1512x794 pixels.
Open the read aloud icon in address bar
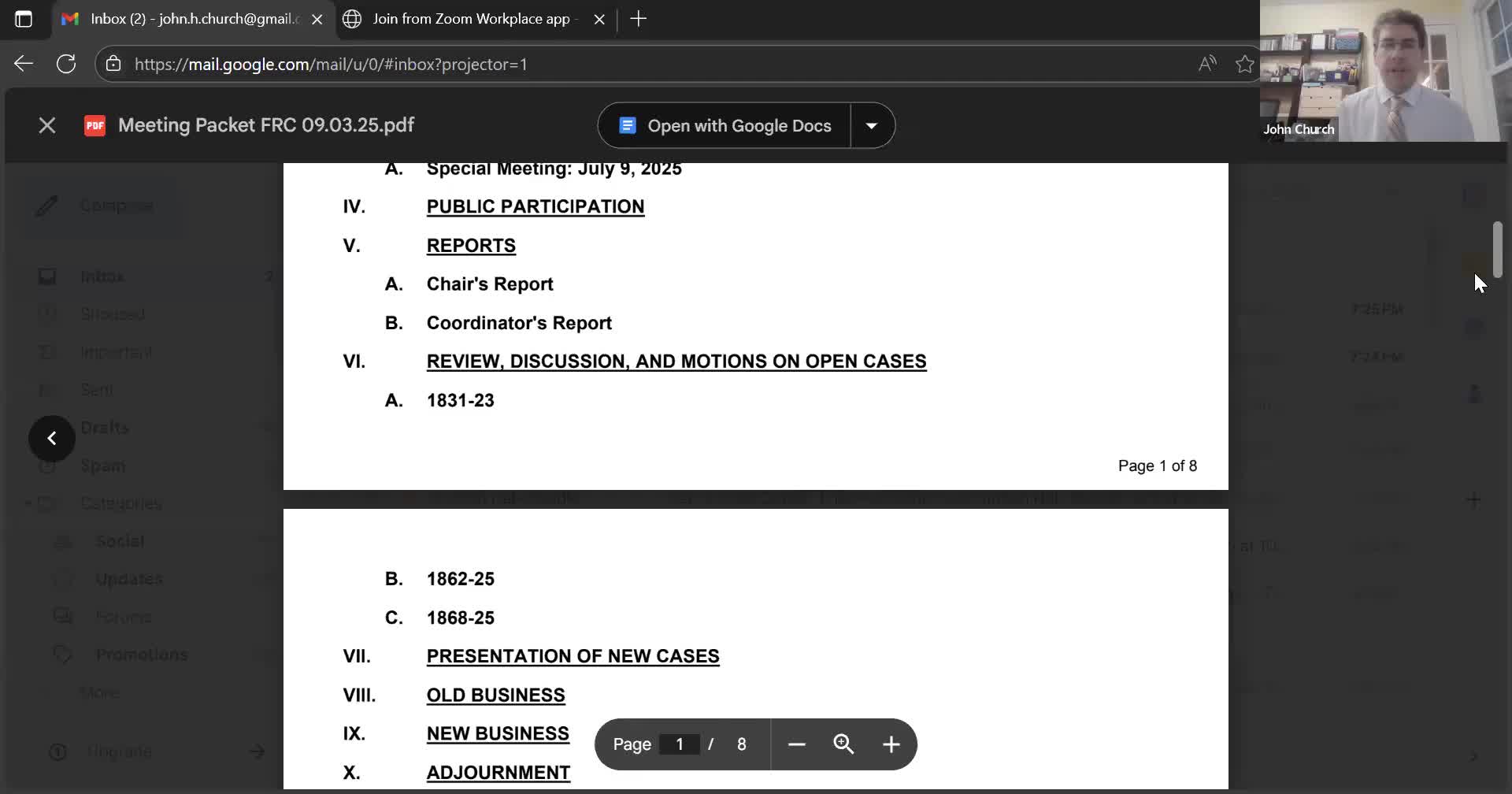pos(1206,64)
